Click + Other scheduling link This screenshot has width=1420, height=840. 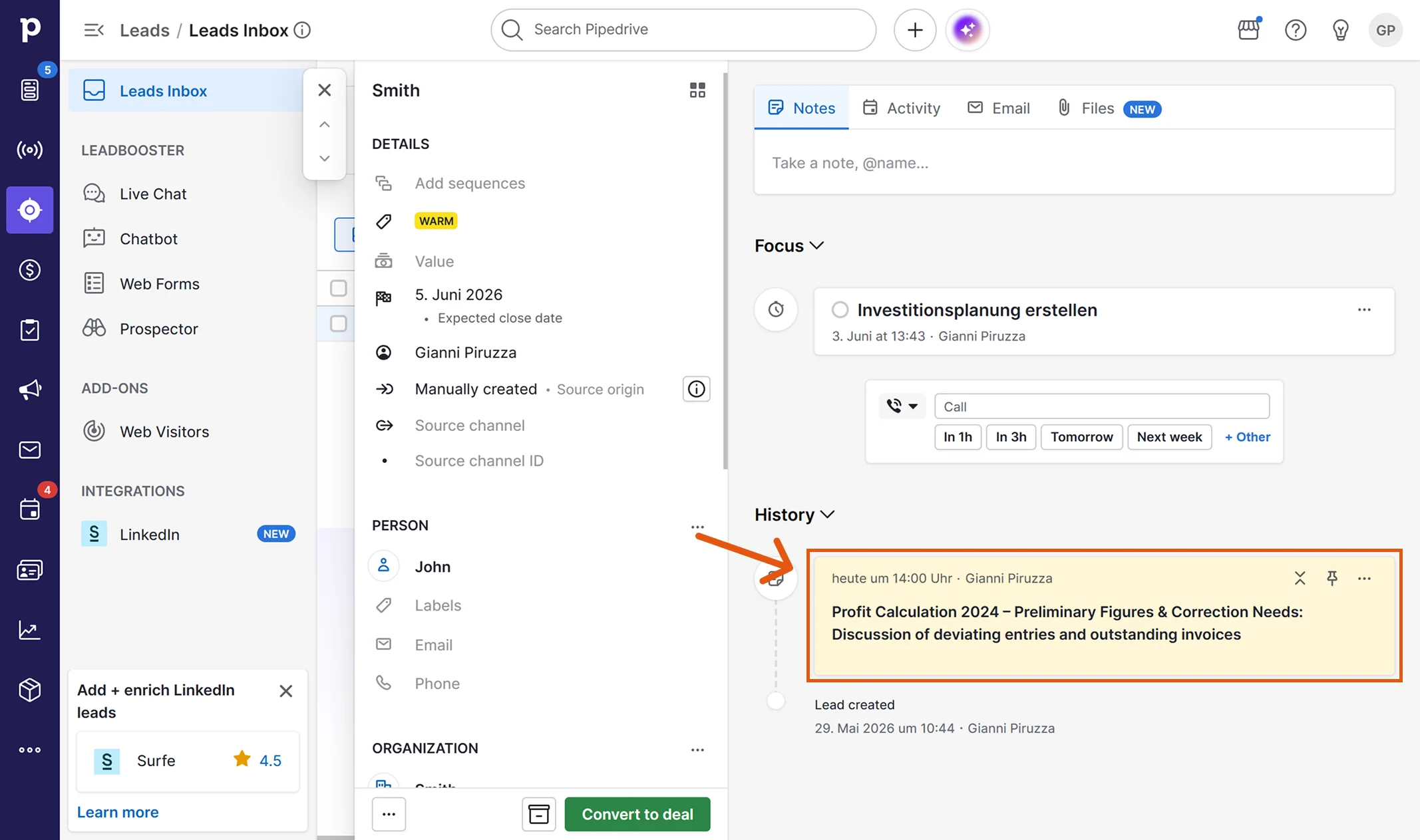1247,437
